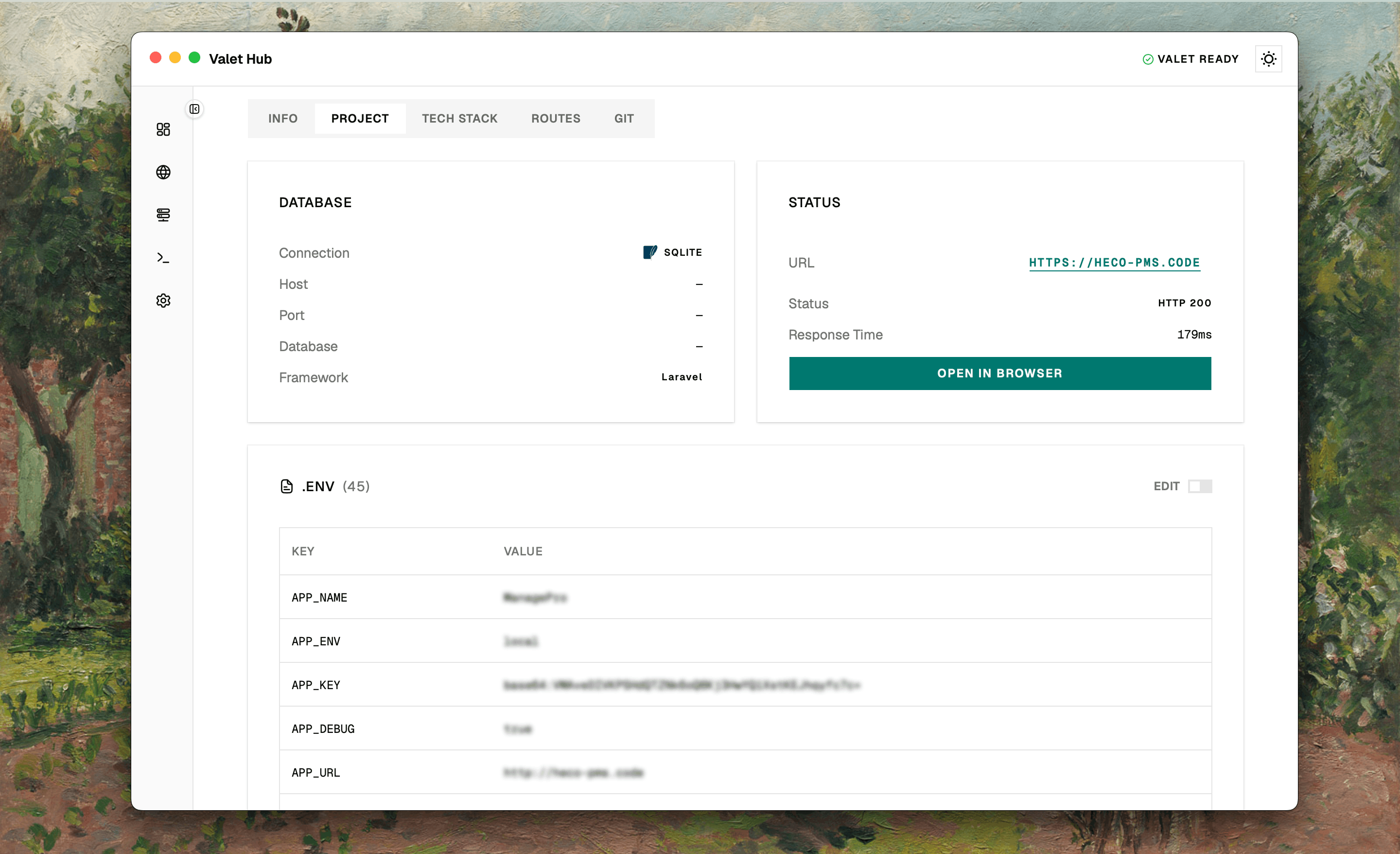Select the APP_URL key cell
The height and width of the screenshot is (854, 1400).
[316, 772]
